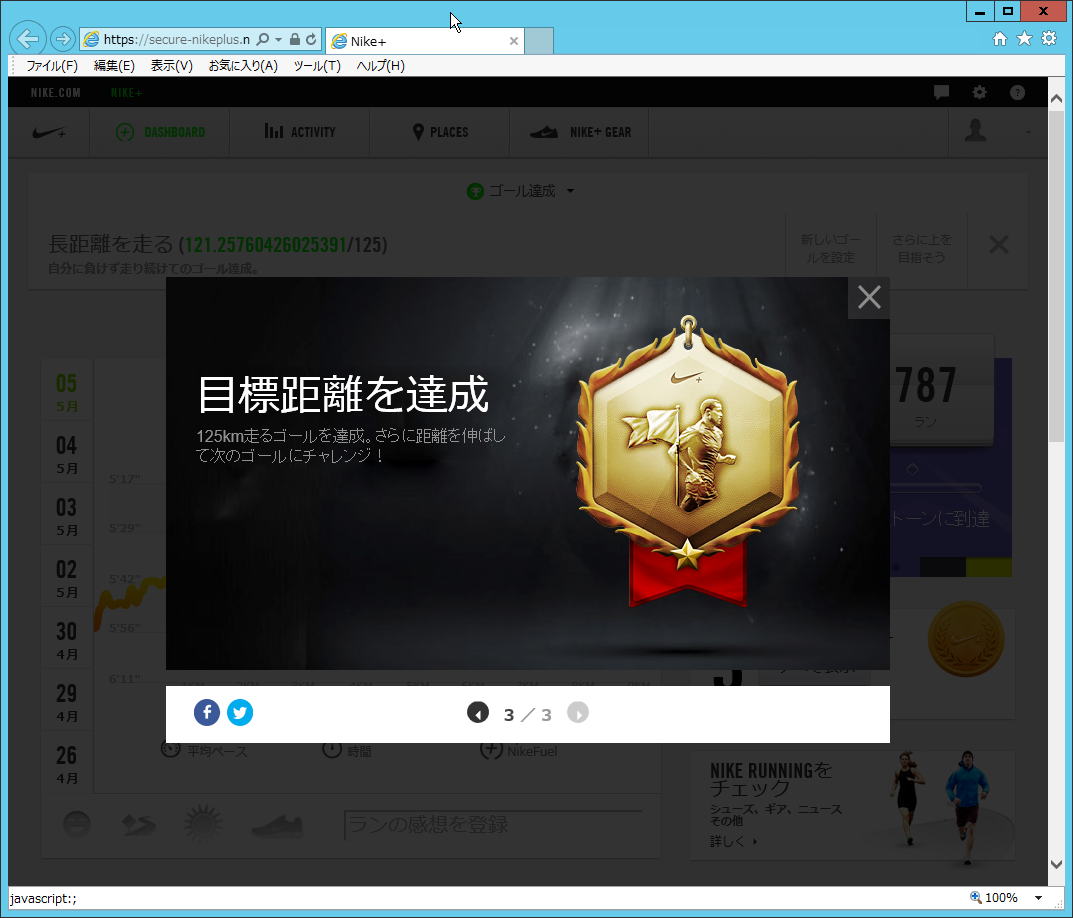Viewport: 1073px width, 918px height.
Task: Open a new browser tab
Action: point(539,41)
